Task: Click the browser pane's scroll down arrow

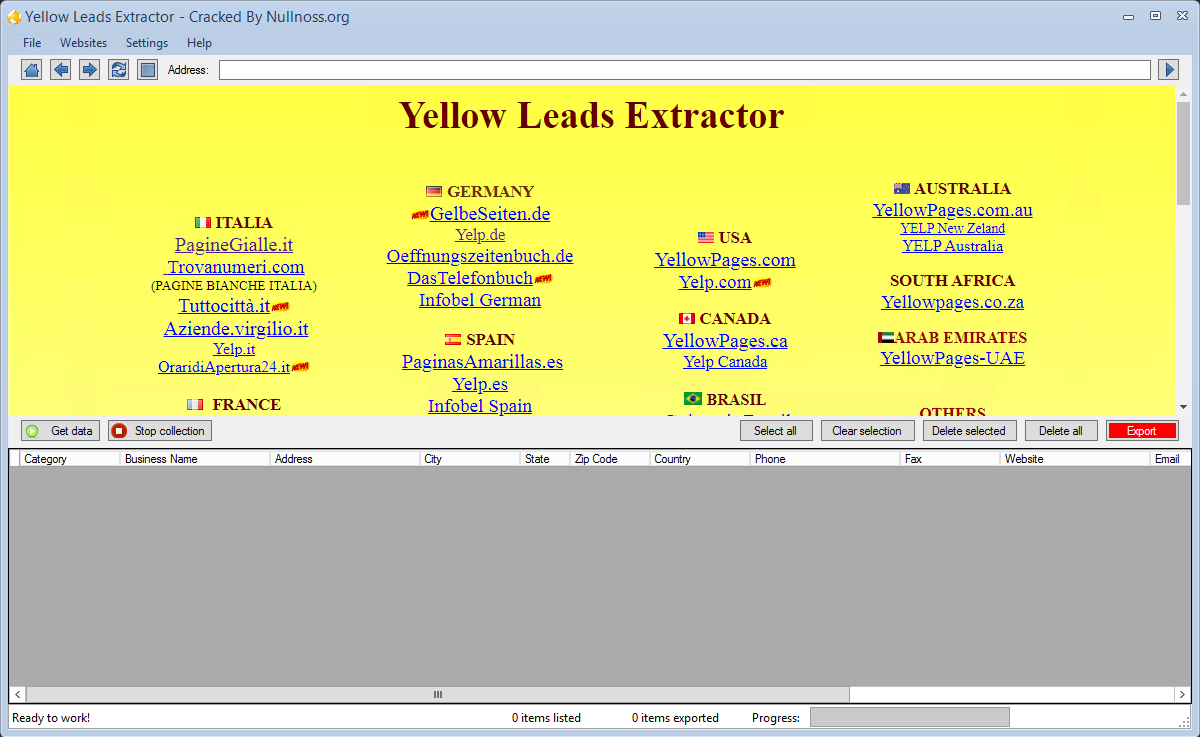Action: (1183, 407)
